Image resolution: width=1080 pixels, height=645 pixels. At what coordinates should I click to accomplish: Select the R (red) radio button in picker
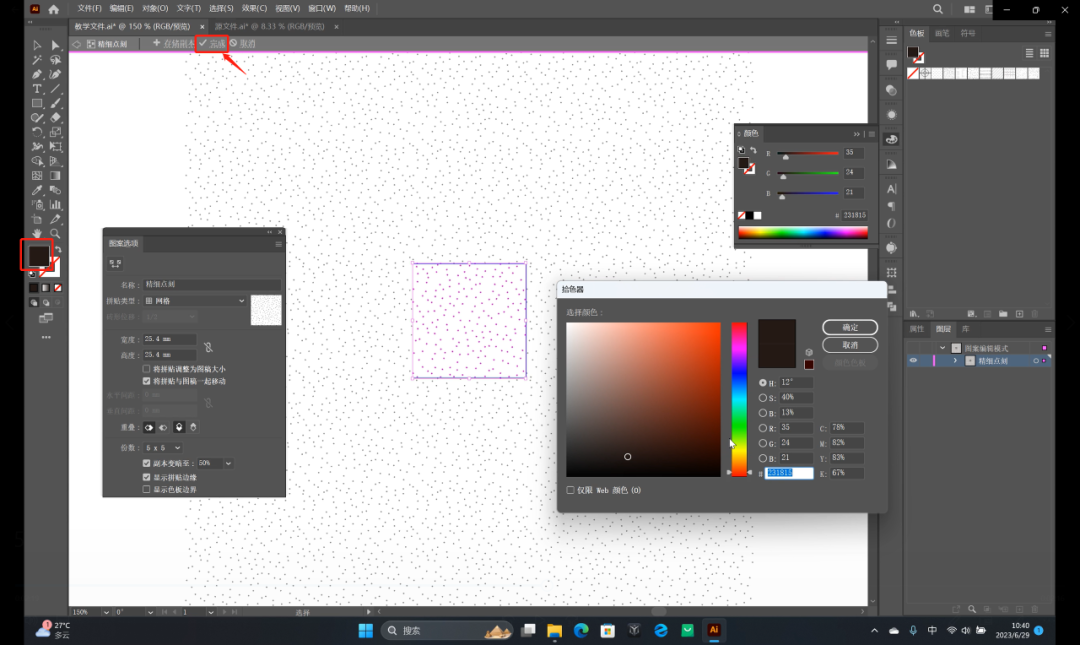coord(762,428)
